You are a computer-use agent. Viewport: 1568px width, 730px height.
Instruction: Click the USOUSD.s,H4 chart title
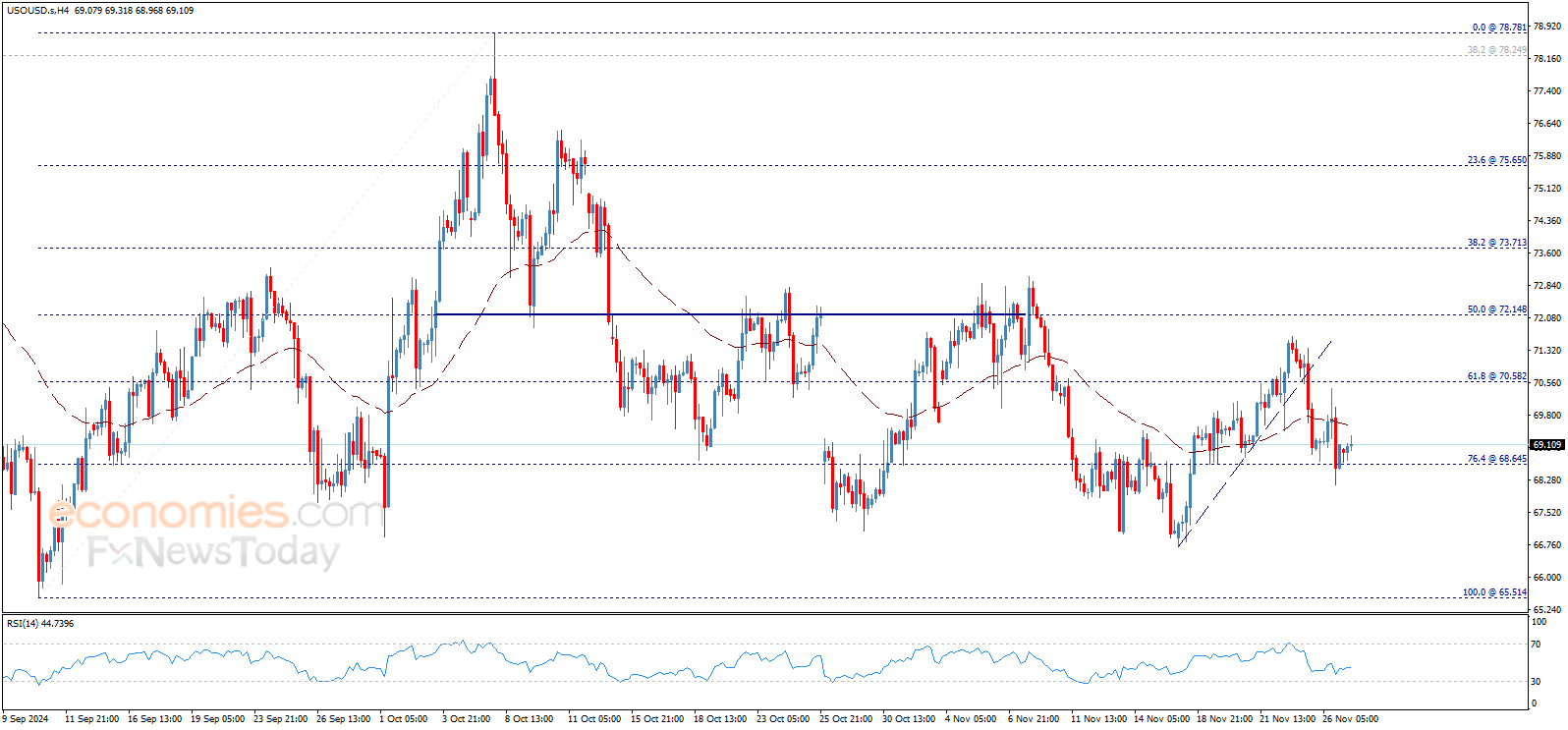pos(37,11)
